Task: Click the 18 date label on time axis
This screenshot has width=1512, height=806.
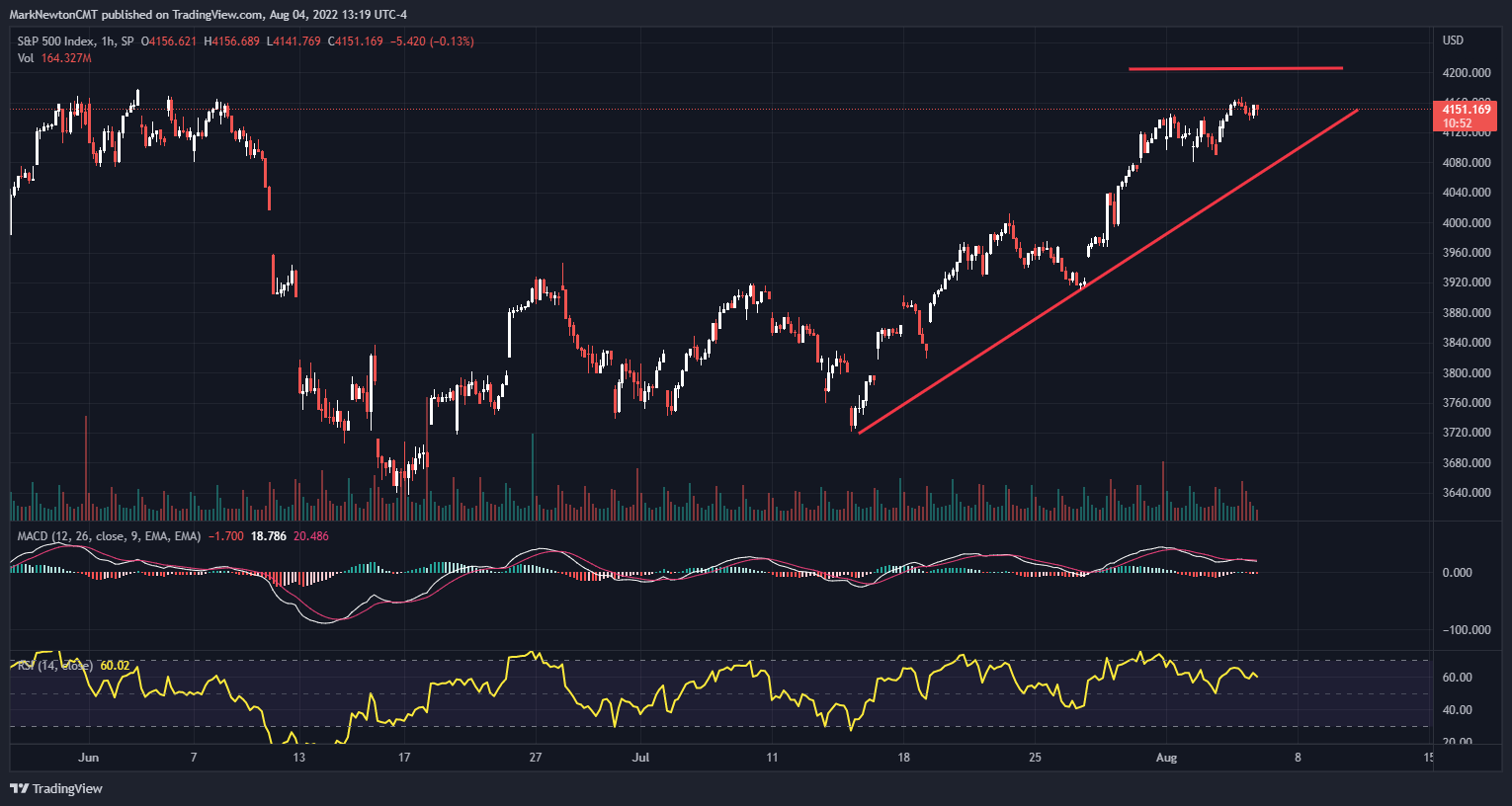Action: [903, 758]
